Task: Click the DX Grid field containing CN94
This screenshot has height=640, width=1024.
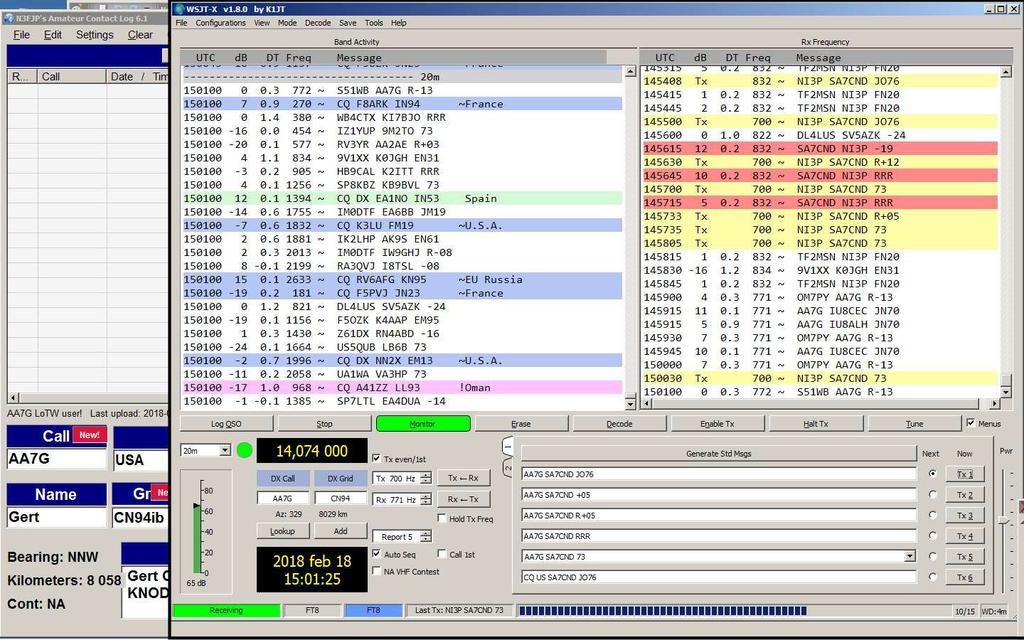Action: 340,498
